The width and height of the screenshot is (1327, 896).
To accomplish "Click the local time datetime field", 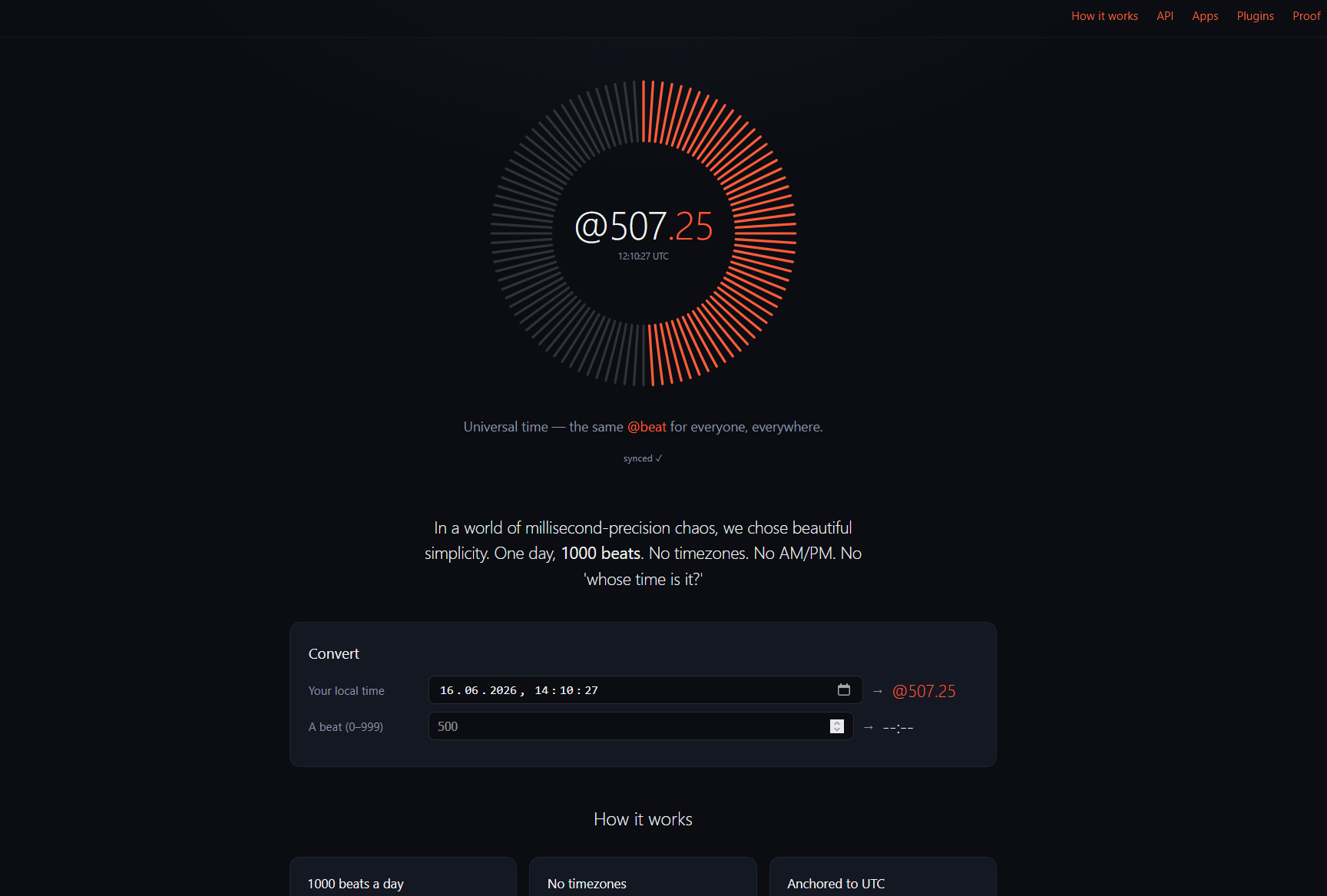I will pos(645,690).
